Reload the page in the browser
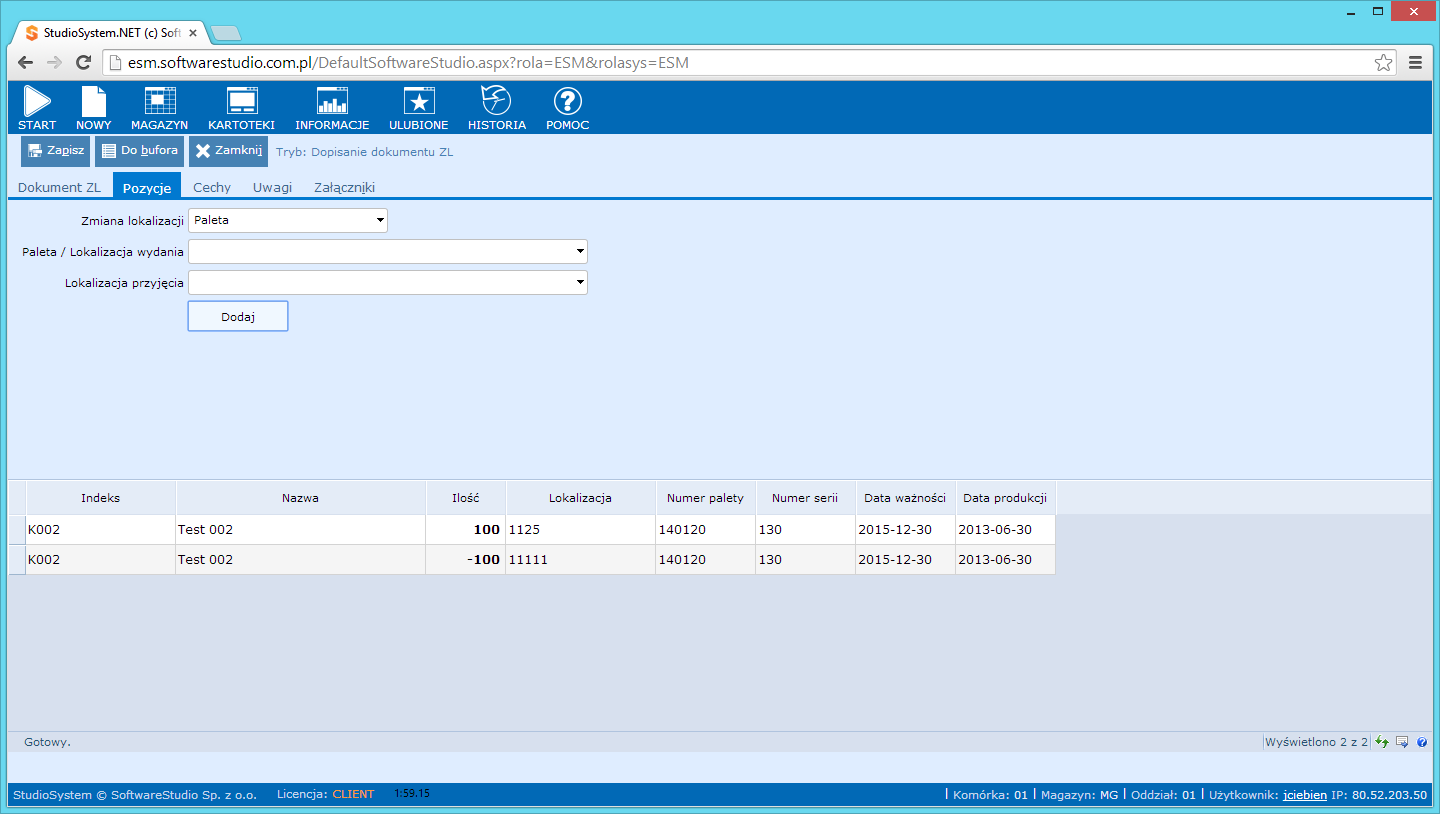This screenshot has height=814, width=1440. 84,63
